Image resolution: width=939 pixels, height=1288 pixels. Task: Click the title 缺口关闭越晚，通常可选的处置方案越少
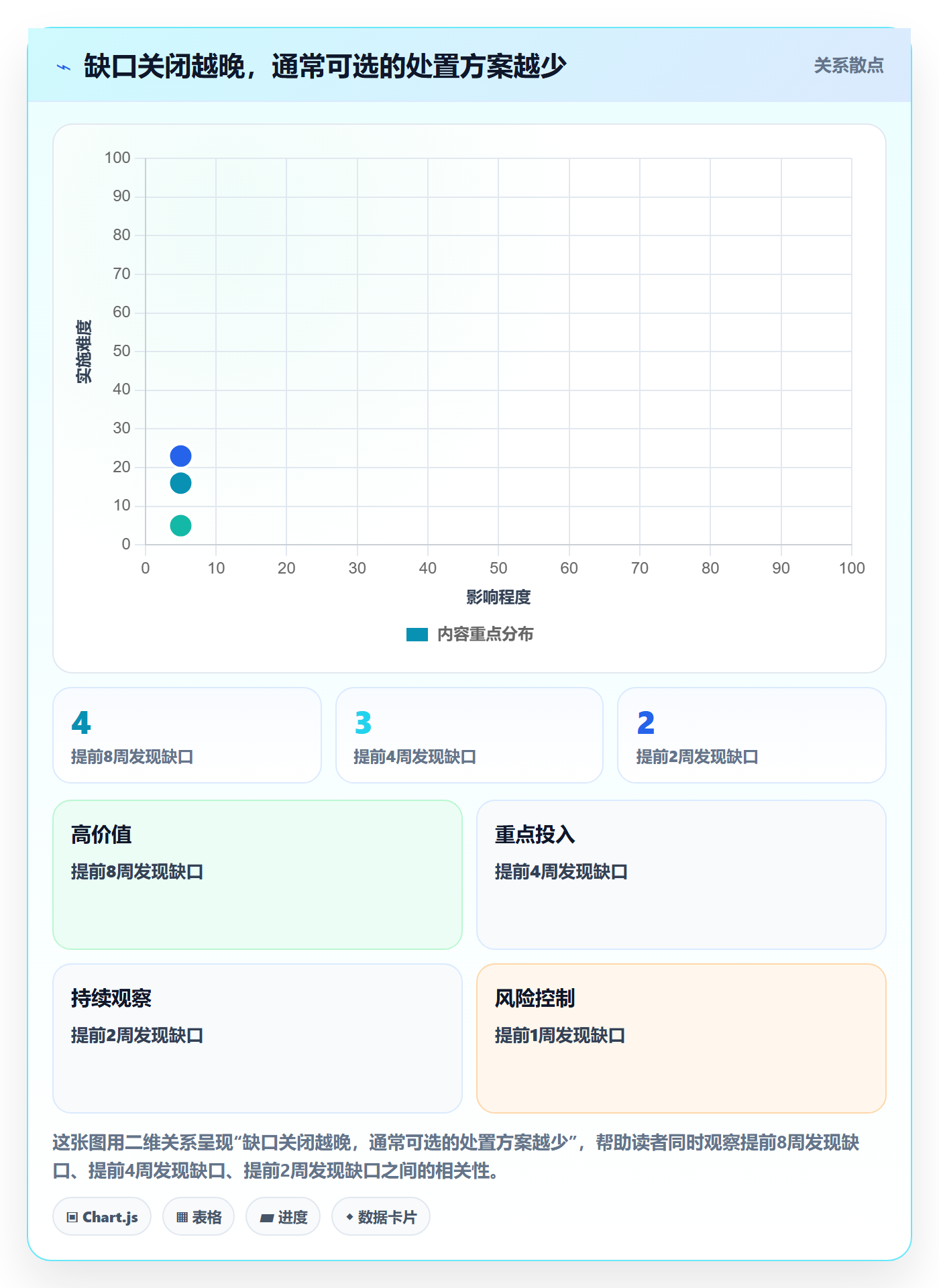click(x=325, y=66)
